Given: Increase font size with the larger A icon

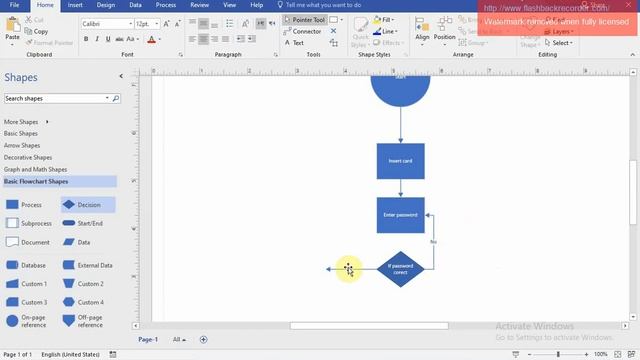Looking at the screenshot, I should (167, 24).
